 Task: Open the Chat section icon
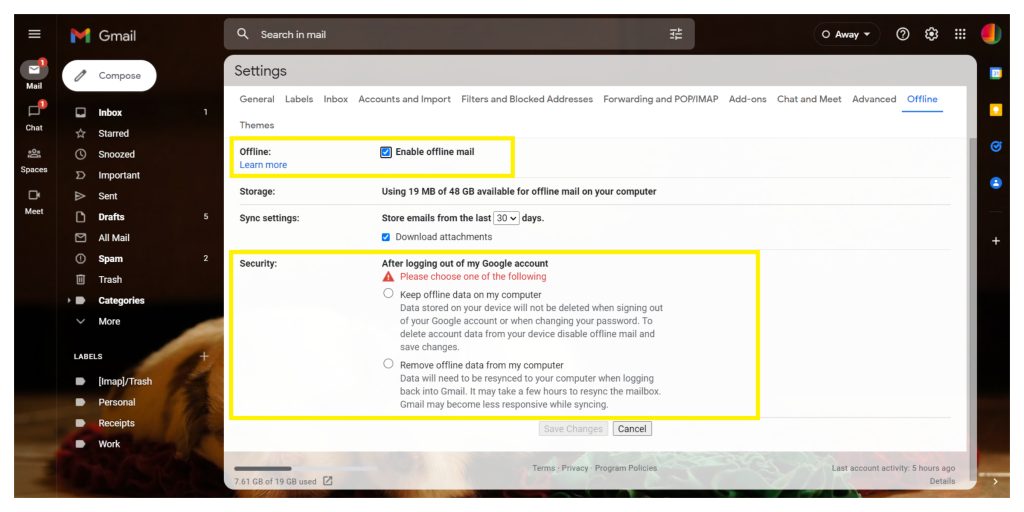coord(34,112)
